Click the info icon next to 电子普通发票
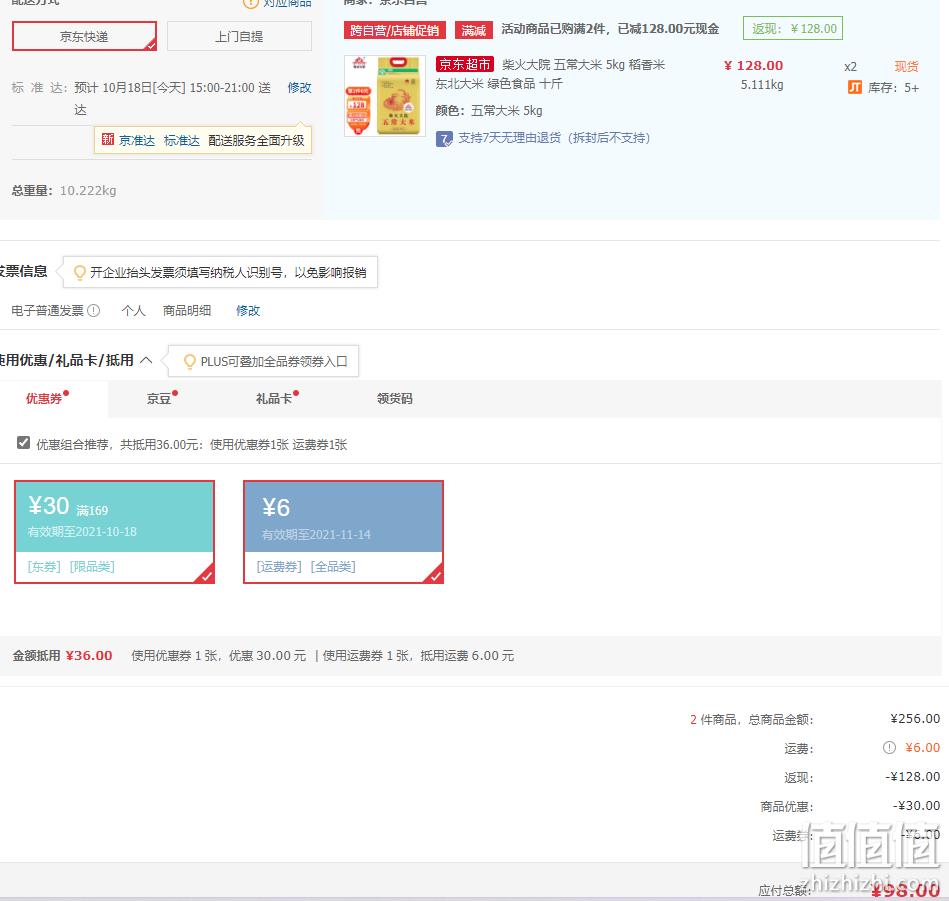Screen dimensions: 949x901 point(93,310)
